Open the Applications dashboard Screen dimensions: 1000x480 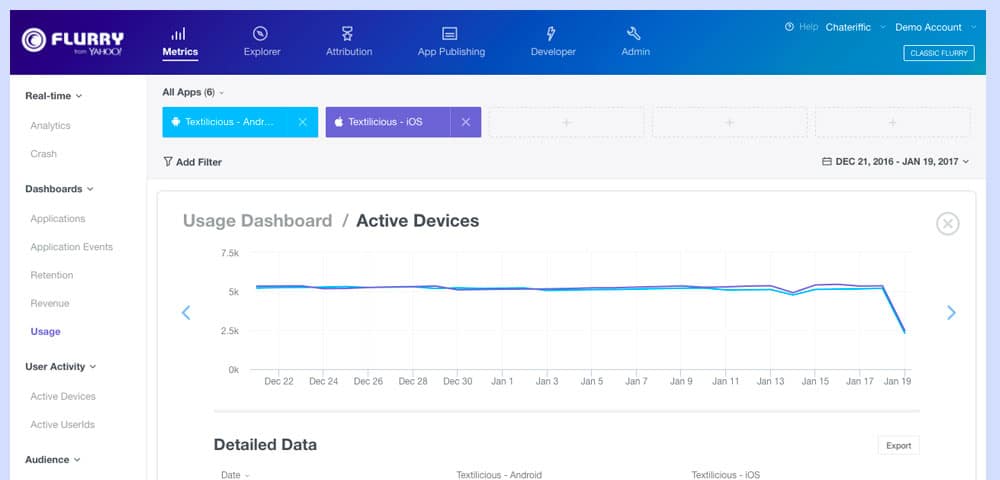(57, 219)
